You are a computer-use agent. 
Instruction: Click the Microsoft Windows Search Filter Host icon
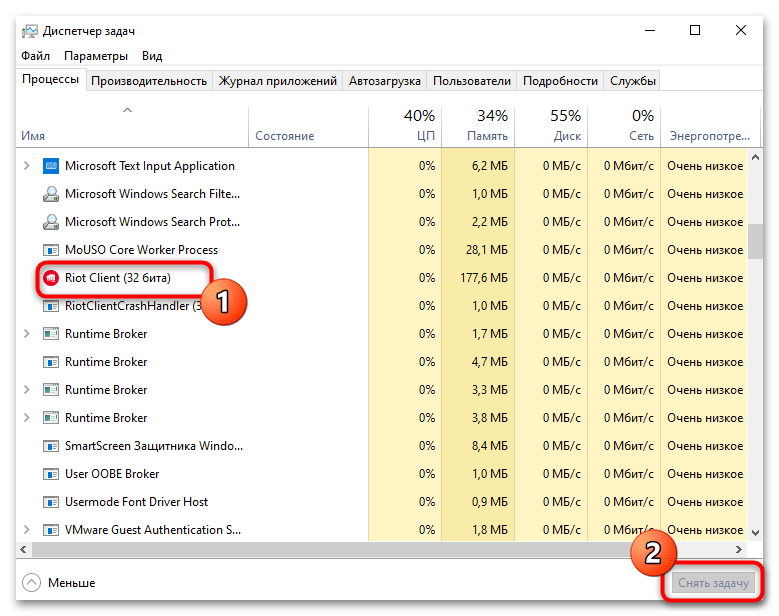click(x=51, y=194)
